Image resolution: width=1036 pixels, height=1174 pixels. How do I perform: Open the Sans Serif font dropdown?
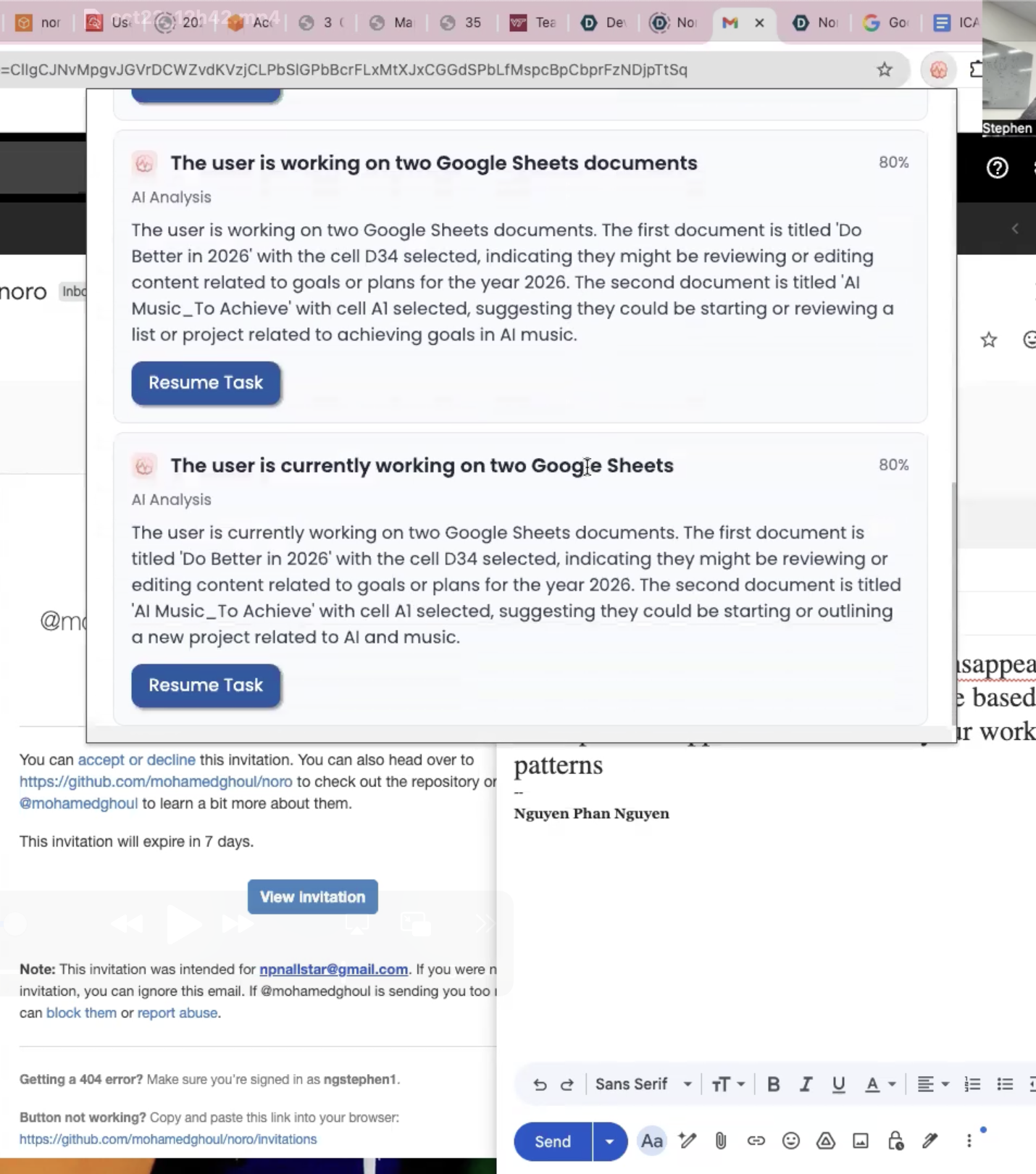coord(643,1084)
